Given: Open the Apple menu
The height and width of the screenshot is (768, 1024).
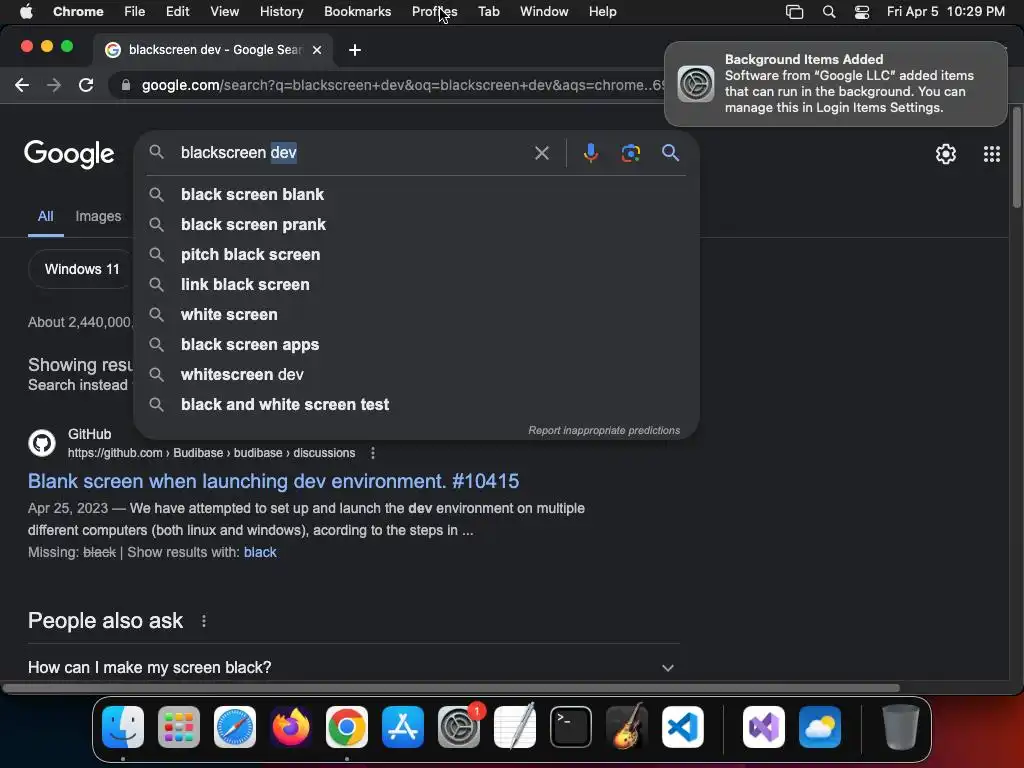Looking at the screenshot, I should 26,12.
